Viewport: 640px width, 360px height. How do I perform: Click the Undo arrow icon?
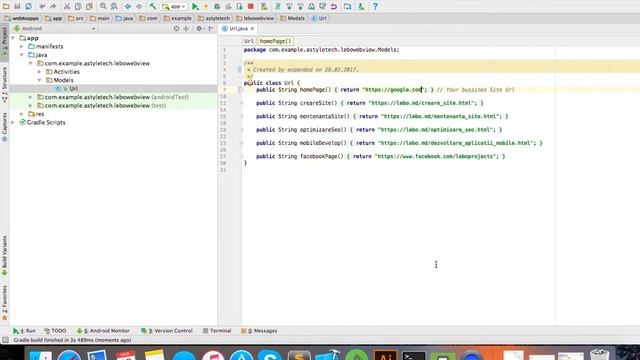tap(42, 6)
